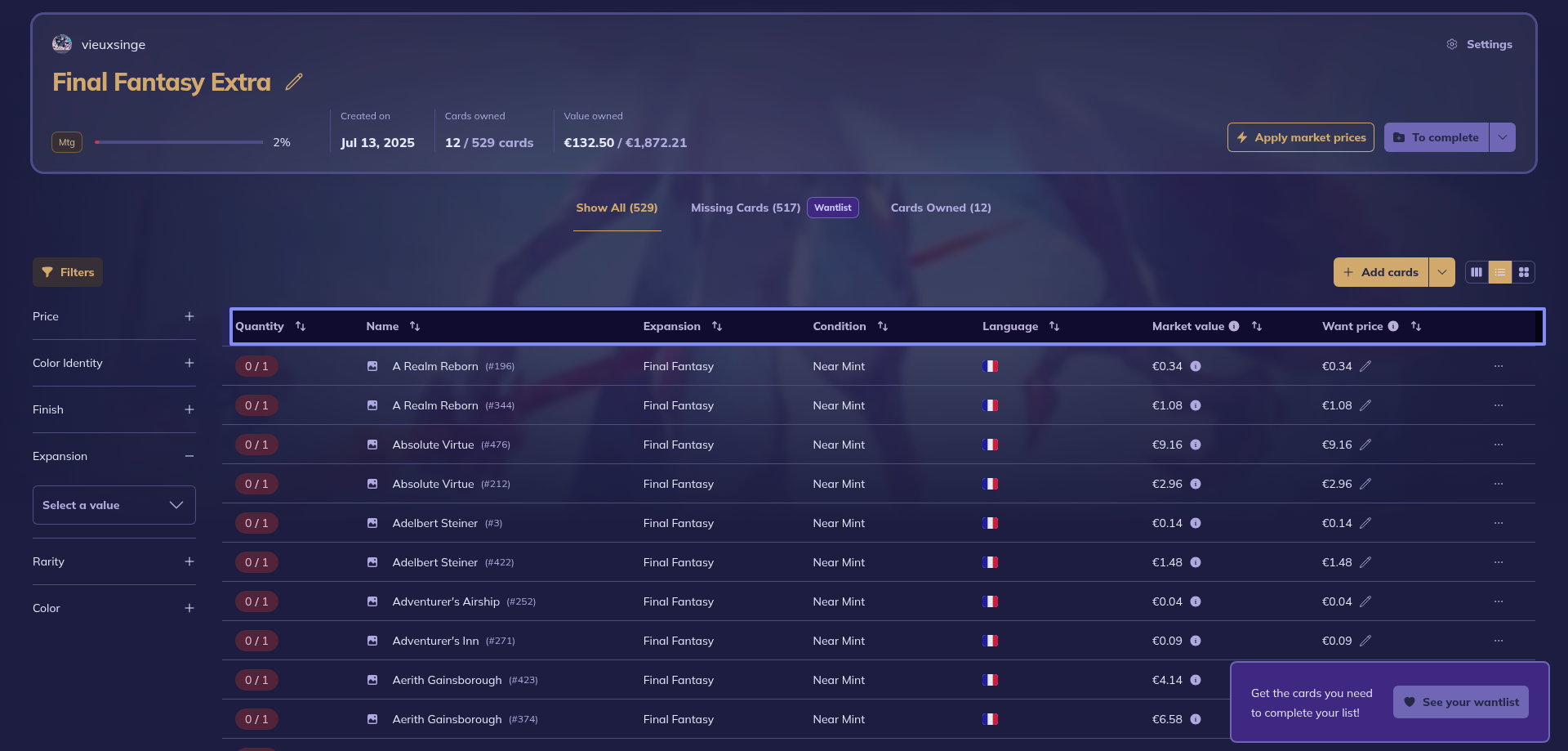
Task: Open card image icon for Adelbert Steiner #3
Action: (372, 523)
